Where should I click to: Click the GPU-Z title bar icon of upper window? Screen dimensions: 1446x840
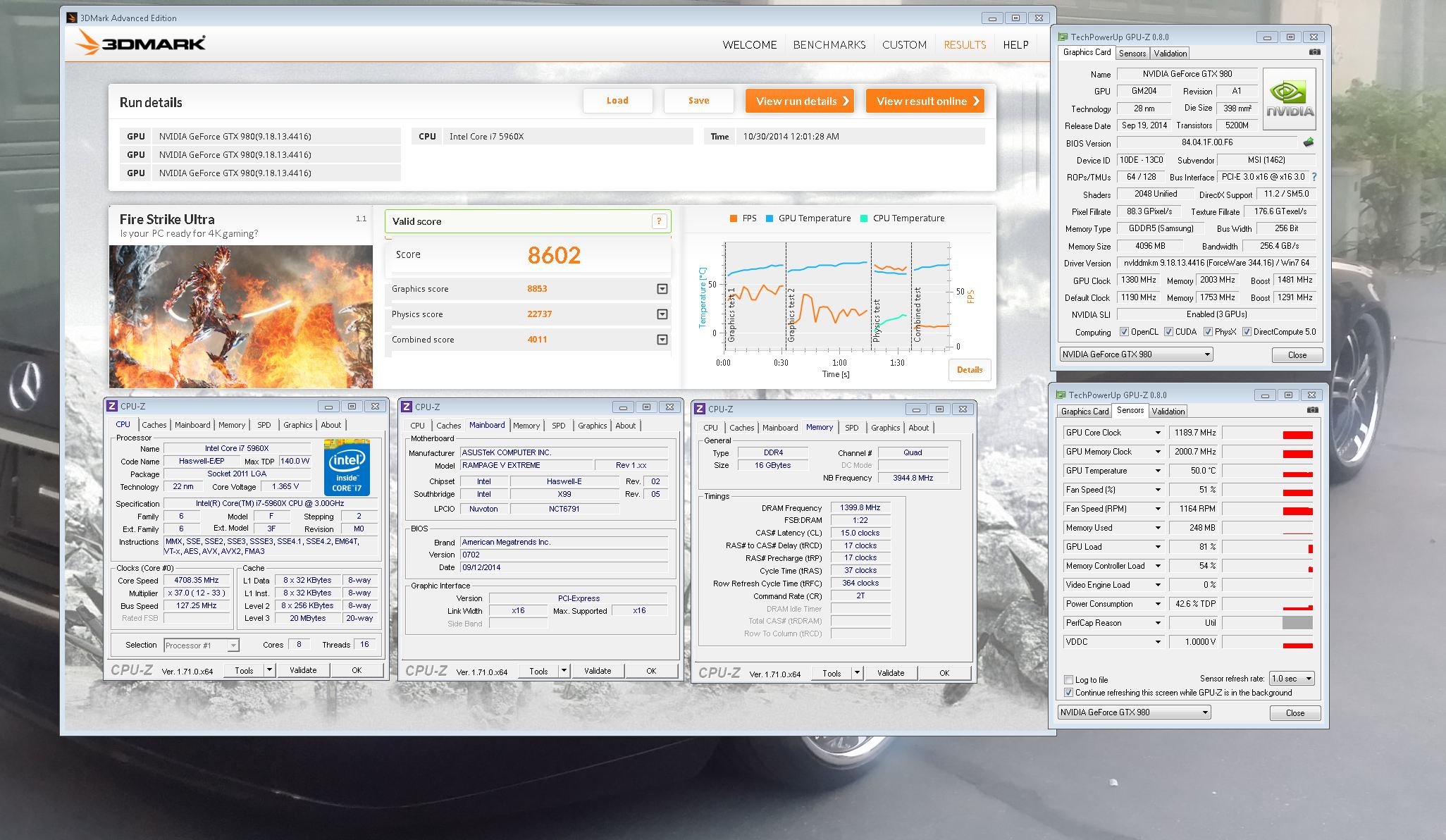[x=1062, y=37]
